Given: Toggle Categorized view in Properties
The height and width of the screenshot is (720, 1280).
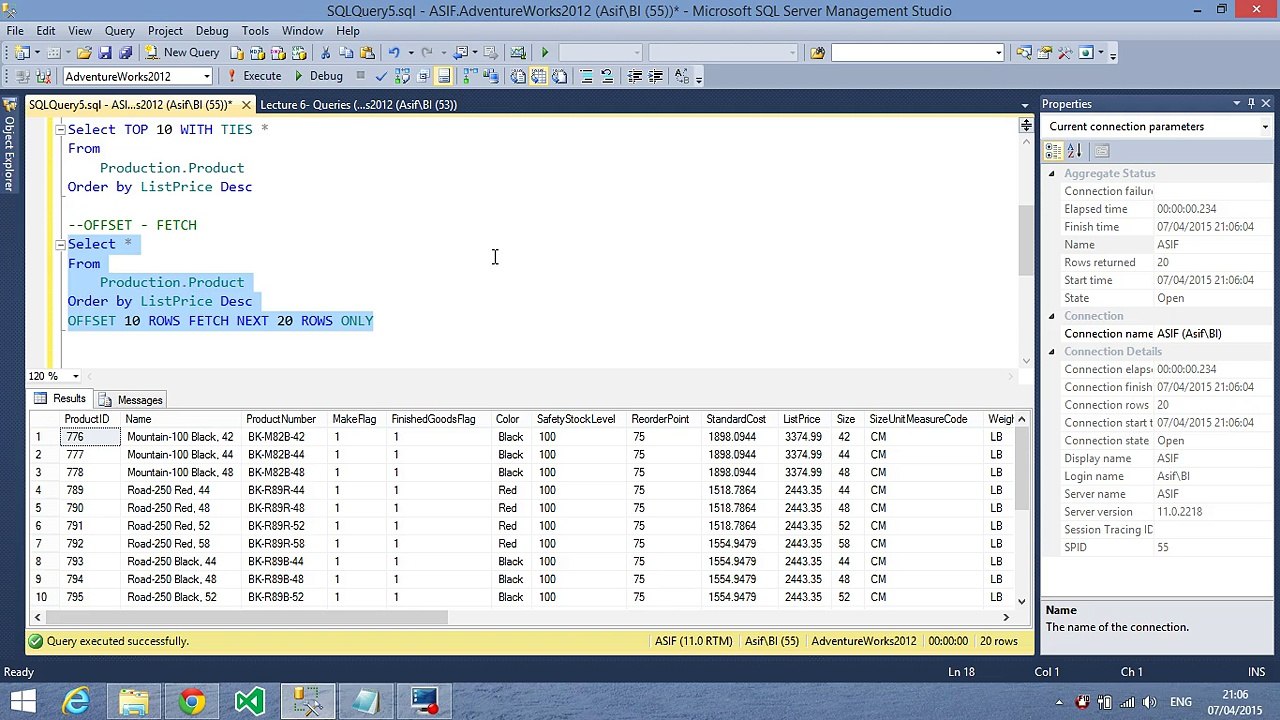Looking at the screenshot, I should tap(1053, 151).
